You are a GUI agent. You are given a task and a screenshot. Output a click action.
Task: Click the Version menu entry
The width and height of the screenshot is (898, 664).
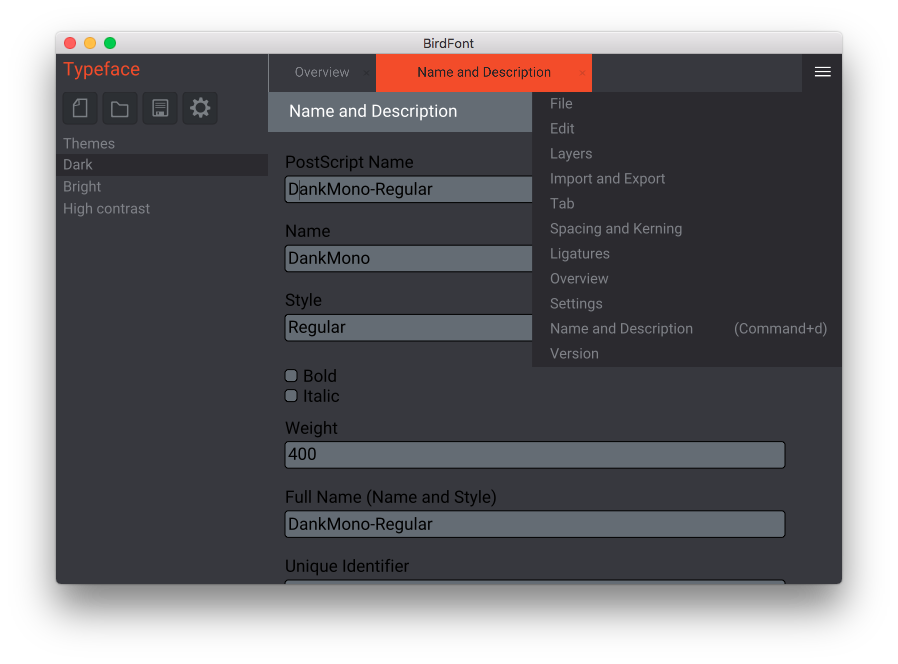pyautogui.click(x=574, y=354)
